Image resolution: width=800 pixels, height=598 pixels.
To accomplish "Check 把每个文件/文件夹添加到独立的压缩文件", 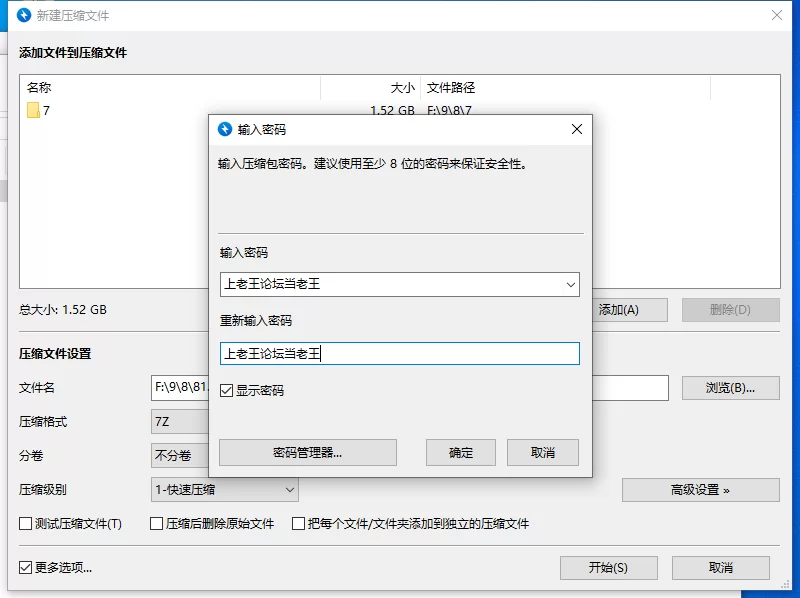I will 298,524.
